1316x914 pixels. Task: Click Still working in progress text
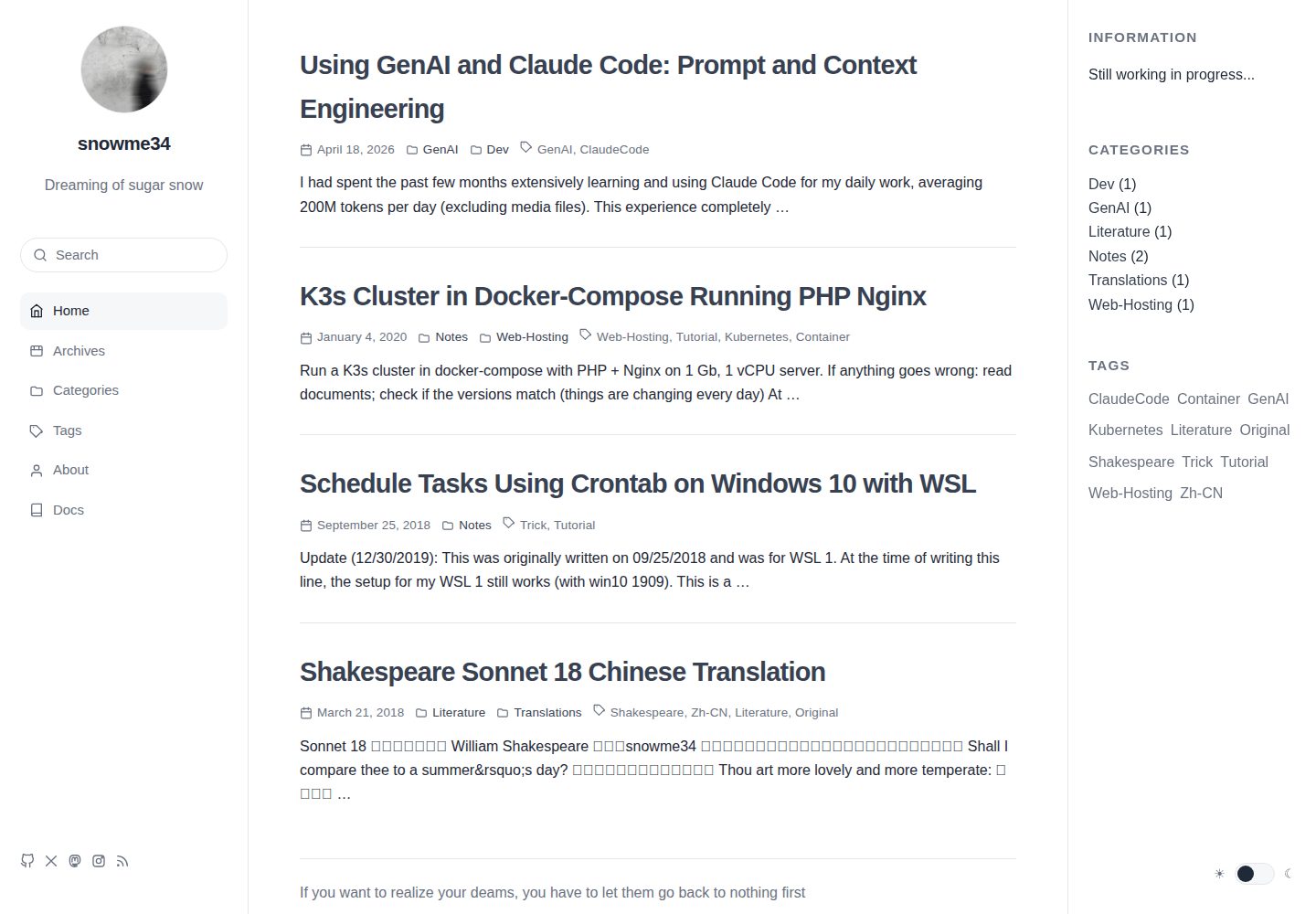pyautogui.click(x=1172, y=74)
